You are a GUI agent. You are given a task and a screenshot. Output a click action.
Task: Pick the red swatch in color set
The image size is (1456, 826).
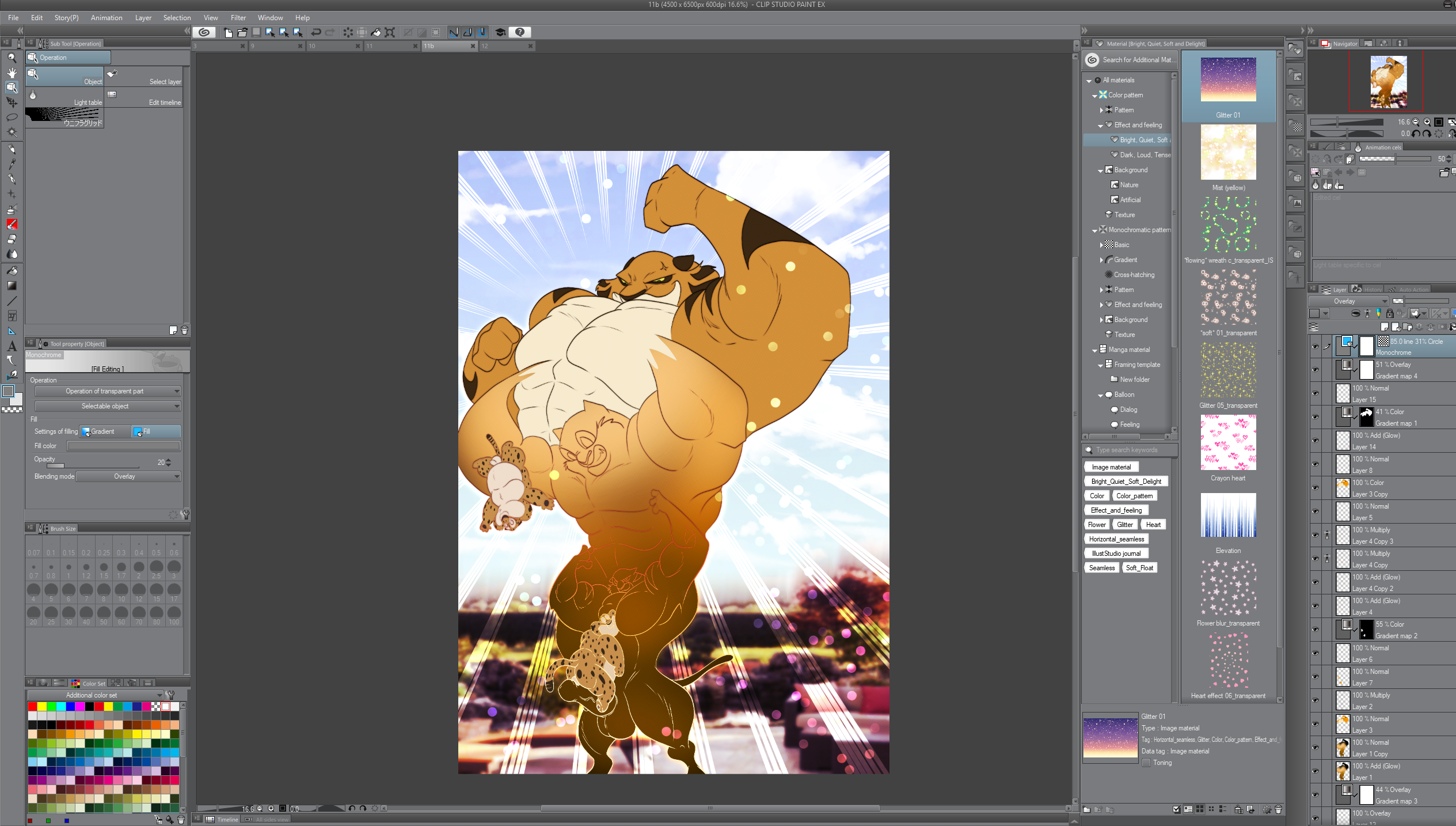coord(32,707)
